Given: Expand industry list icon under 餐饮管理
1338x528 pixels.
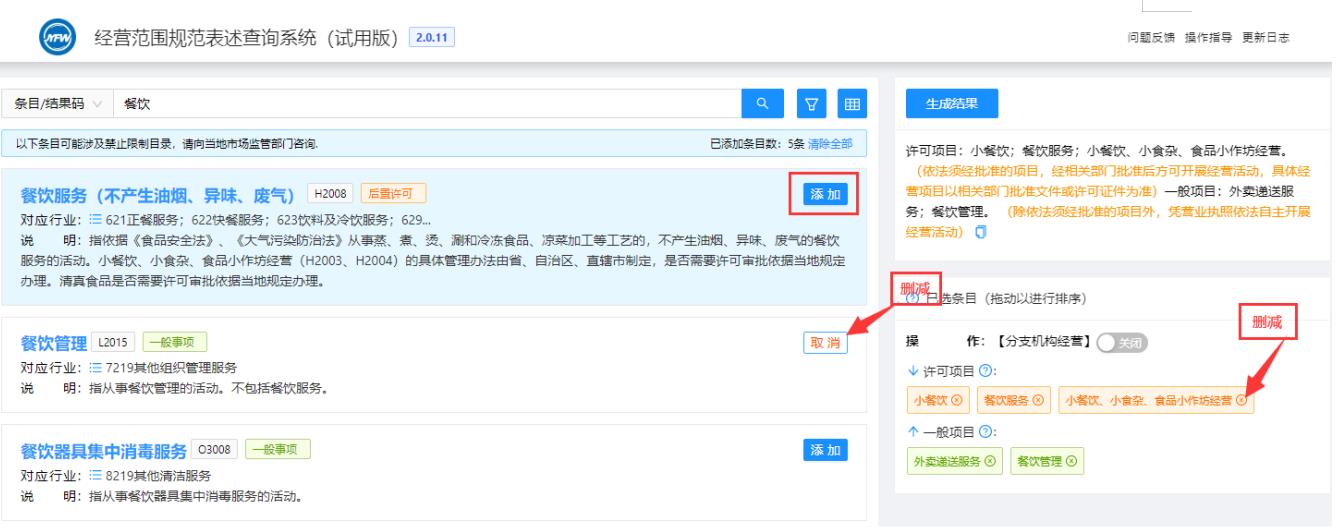Looking at the screenshot, I should click(x=97, y=367).
